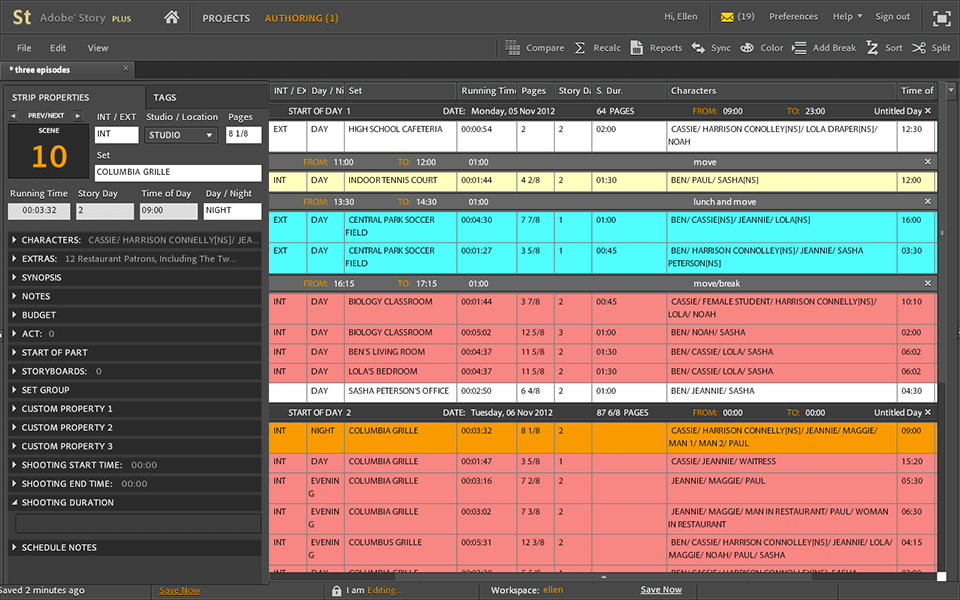960x600 pixels.
Task: Click the Save Now link at bottom
Action: click(180, 590)
